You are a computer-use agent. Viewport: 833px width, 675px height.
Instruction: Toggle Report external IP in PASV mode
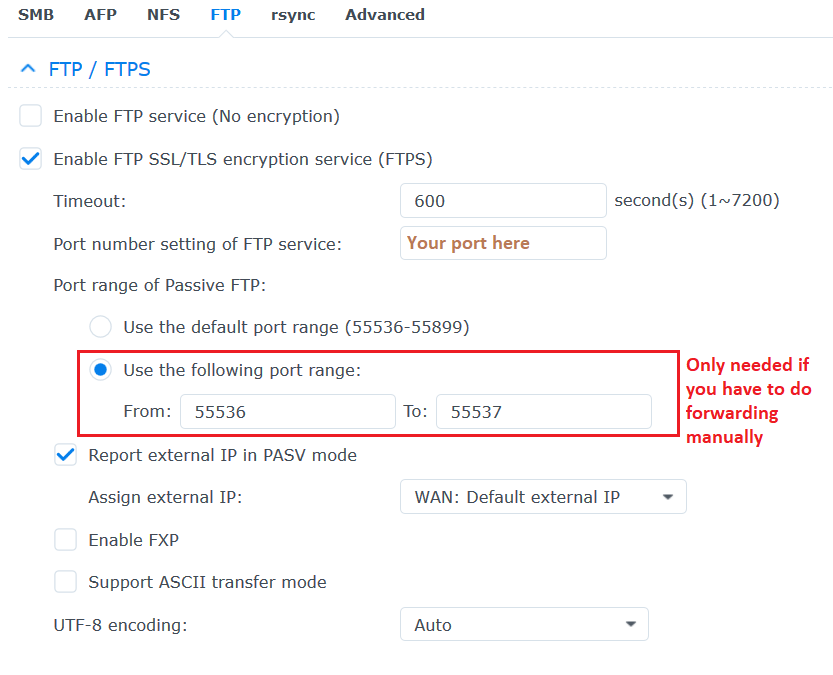(x=65, y=455)
